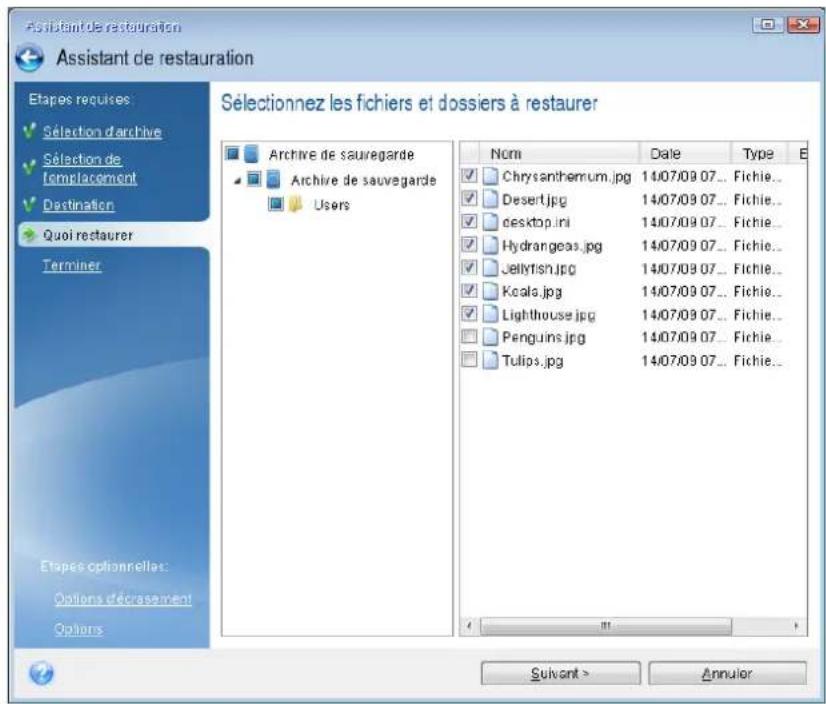Select the Chrysanthemum.jpg file name
The image size is (826, 704).
(566, 177)
